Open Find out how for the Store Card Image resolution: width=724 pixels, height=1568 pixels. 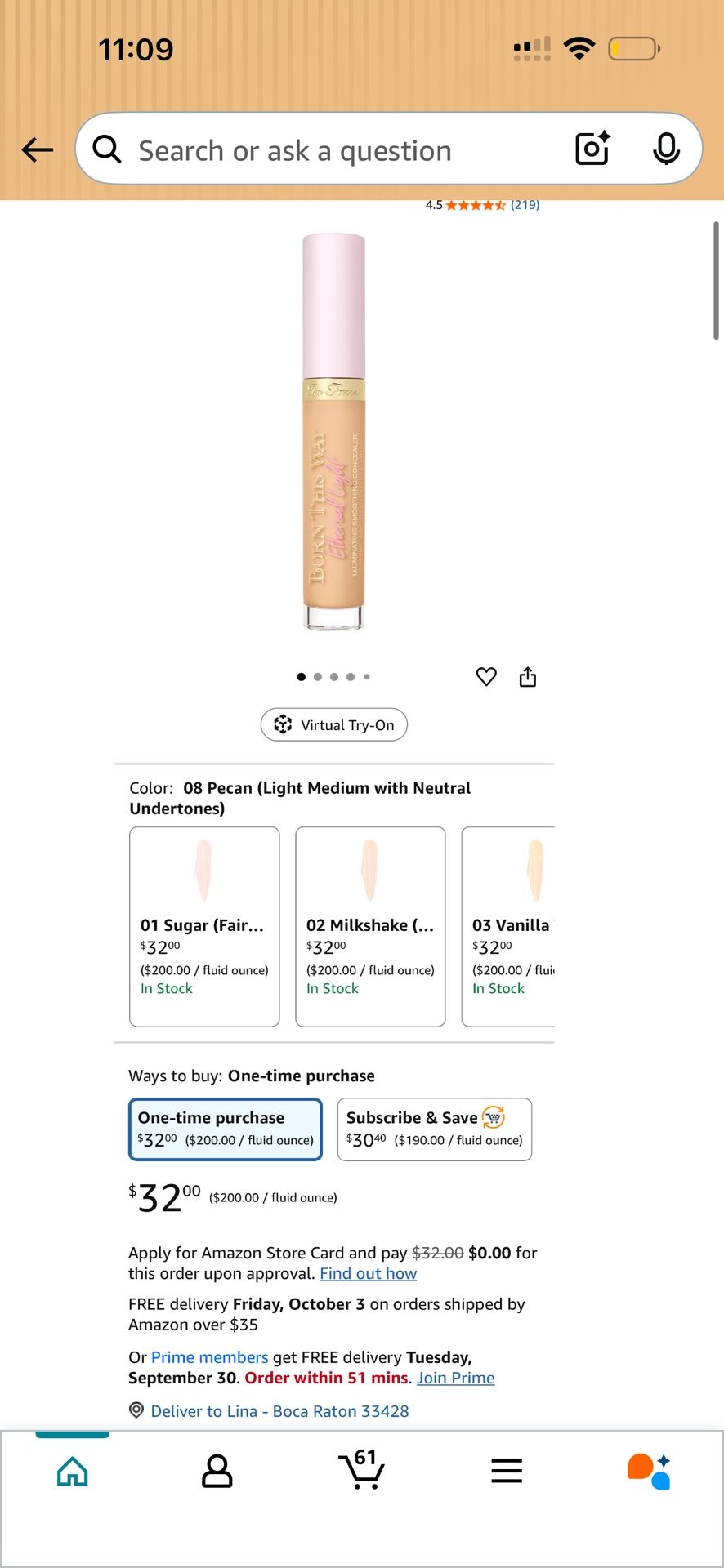[x=367, y=1273]
